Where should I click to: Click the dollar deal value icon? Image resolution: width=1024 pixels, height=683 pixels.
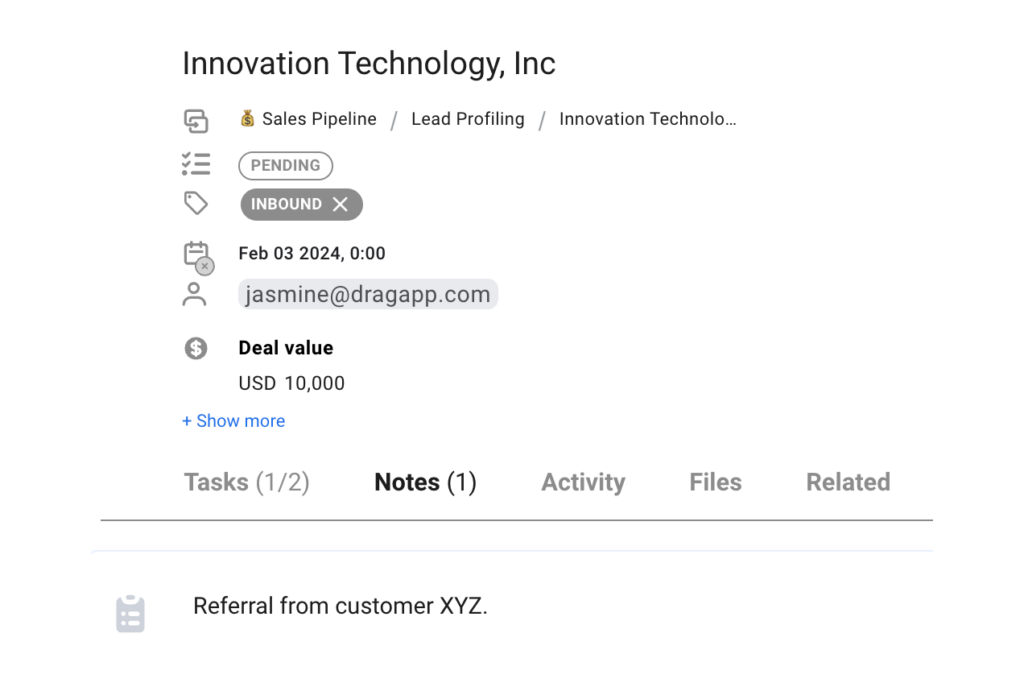pyautogui.click(x=196, y=348)
